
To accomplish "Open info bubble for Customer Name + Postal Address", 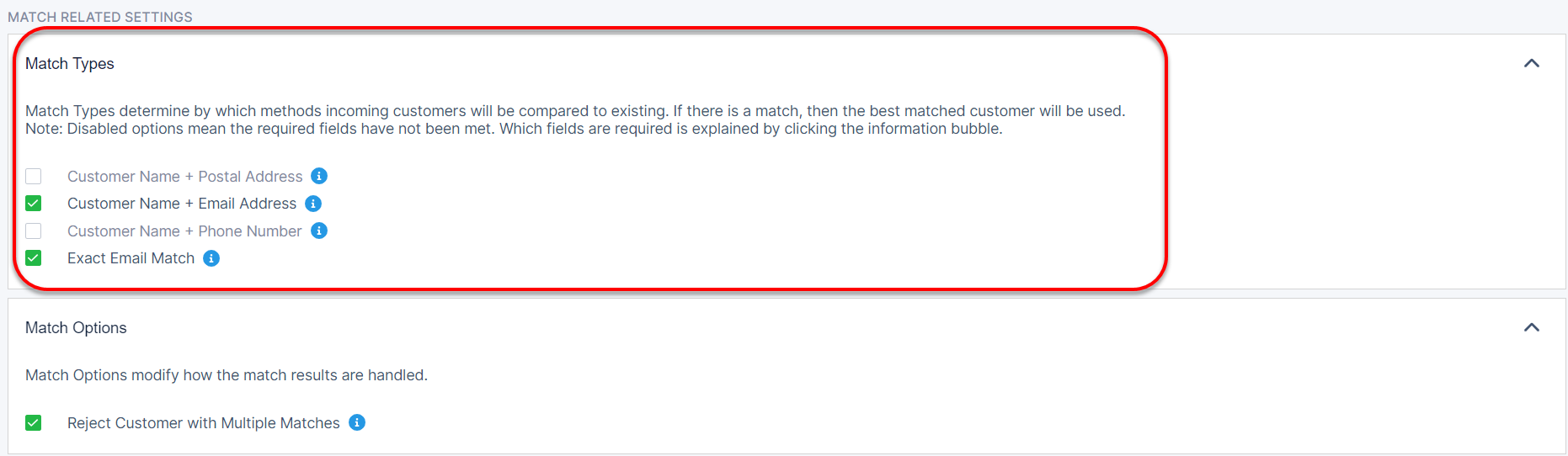I will 319,176.
